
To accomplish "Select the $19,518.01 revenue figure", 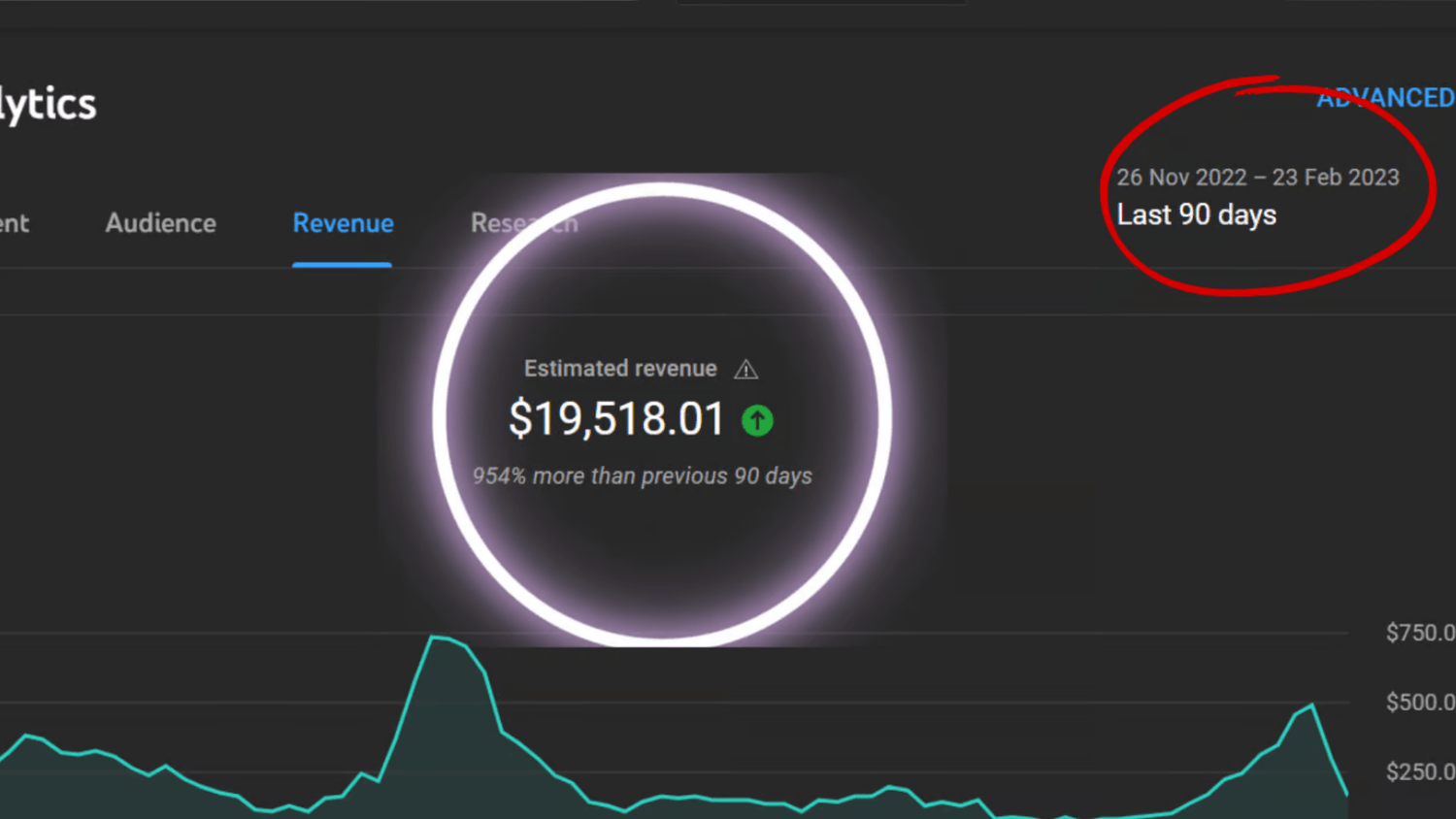I will (616, 419).
